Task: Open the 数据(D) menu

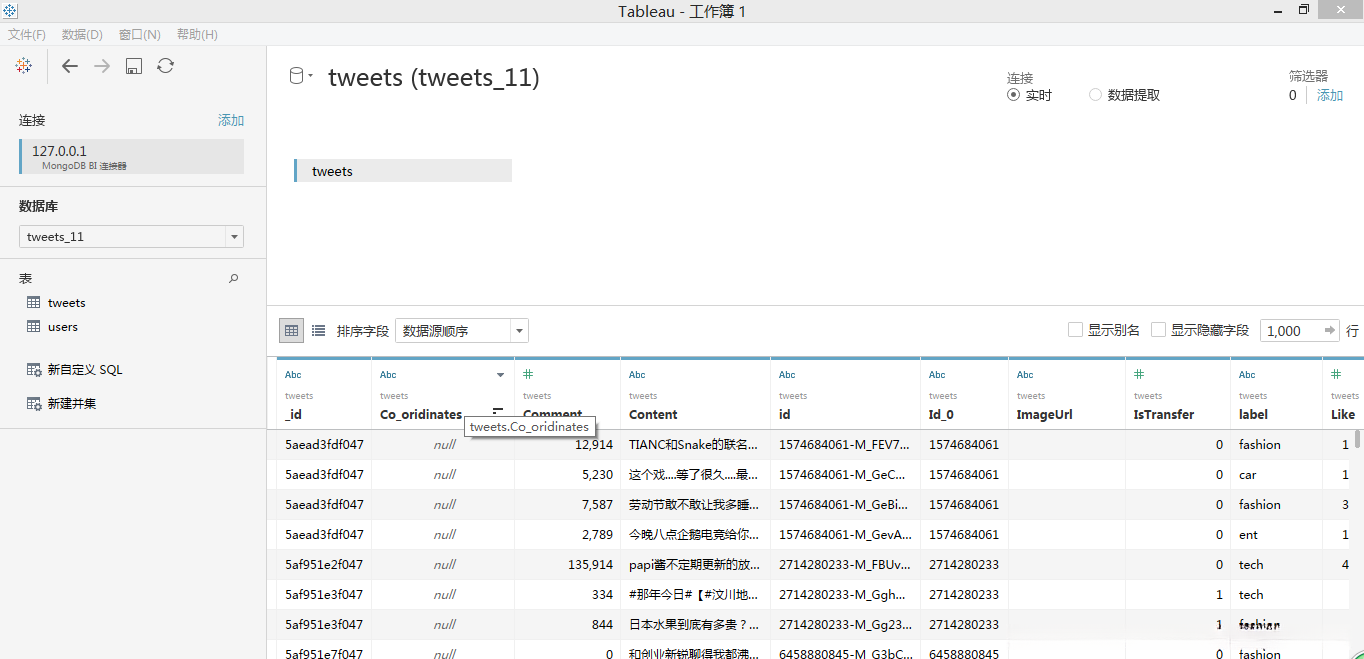Action: pyautogui.click(x=82, y=34)
